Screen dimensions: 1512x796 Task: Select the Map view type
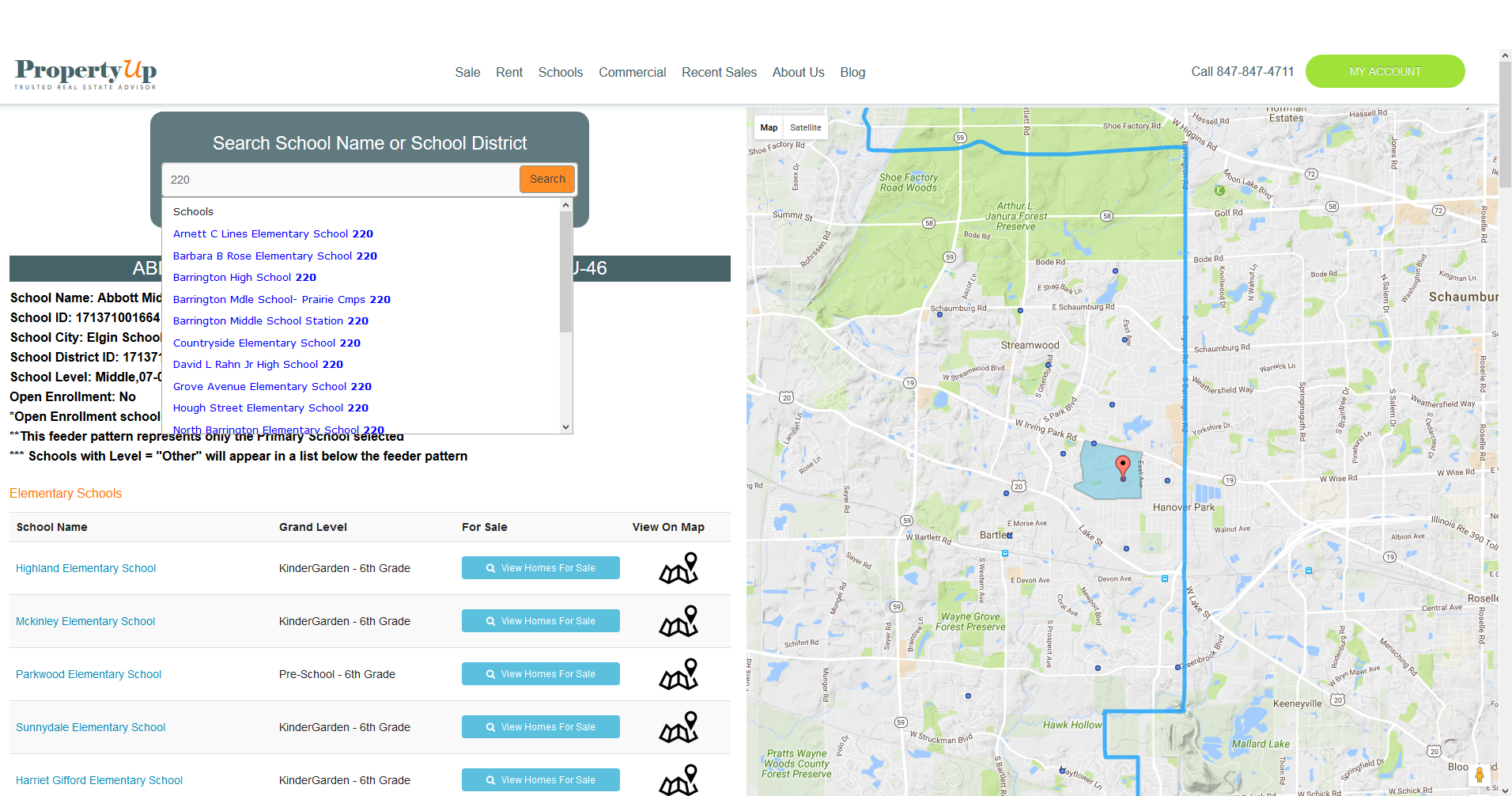tap(769, 127)
